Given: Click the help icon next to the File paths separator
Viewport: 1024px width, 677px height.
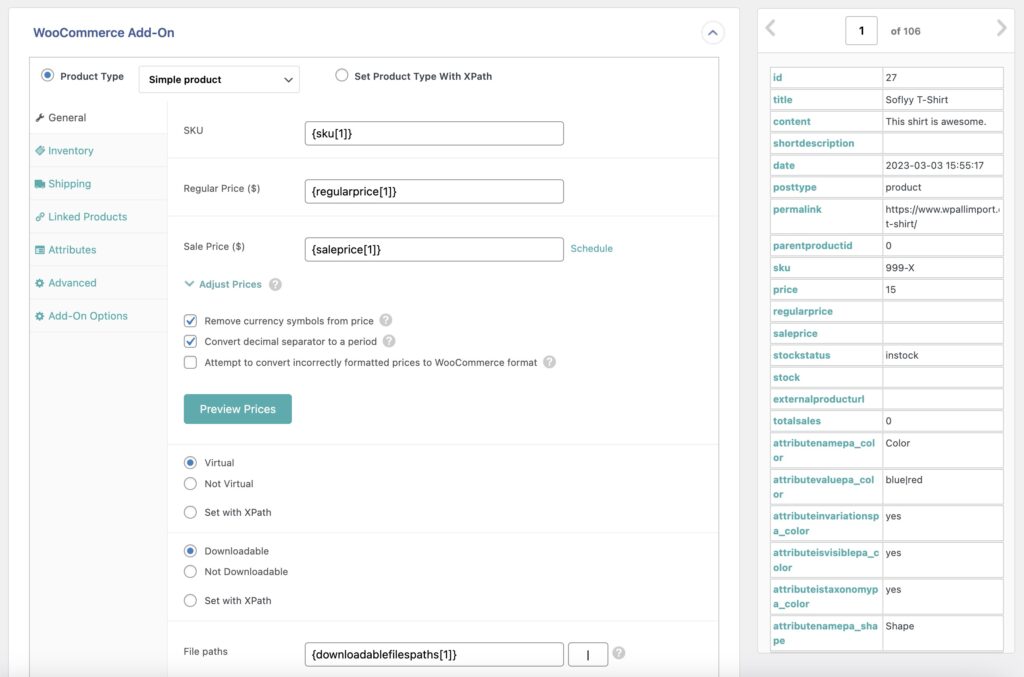Looking at the screenshot, I should click(618, 651).
